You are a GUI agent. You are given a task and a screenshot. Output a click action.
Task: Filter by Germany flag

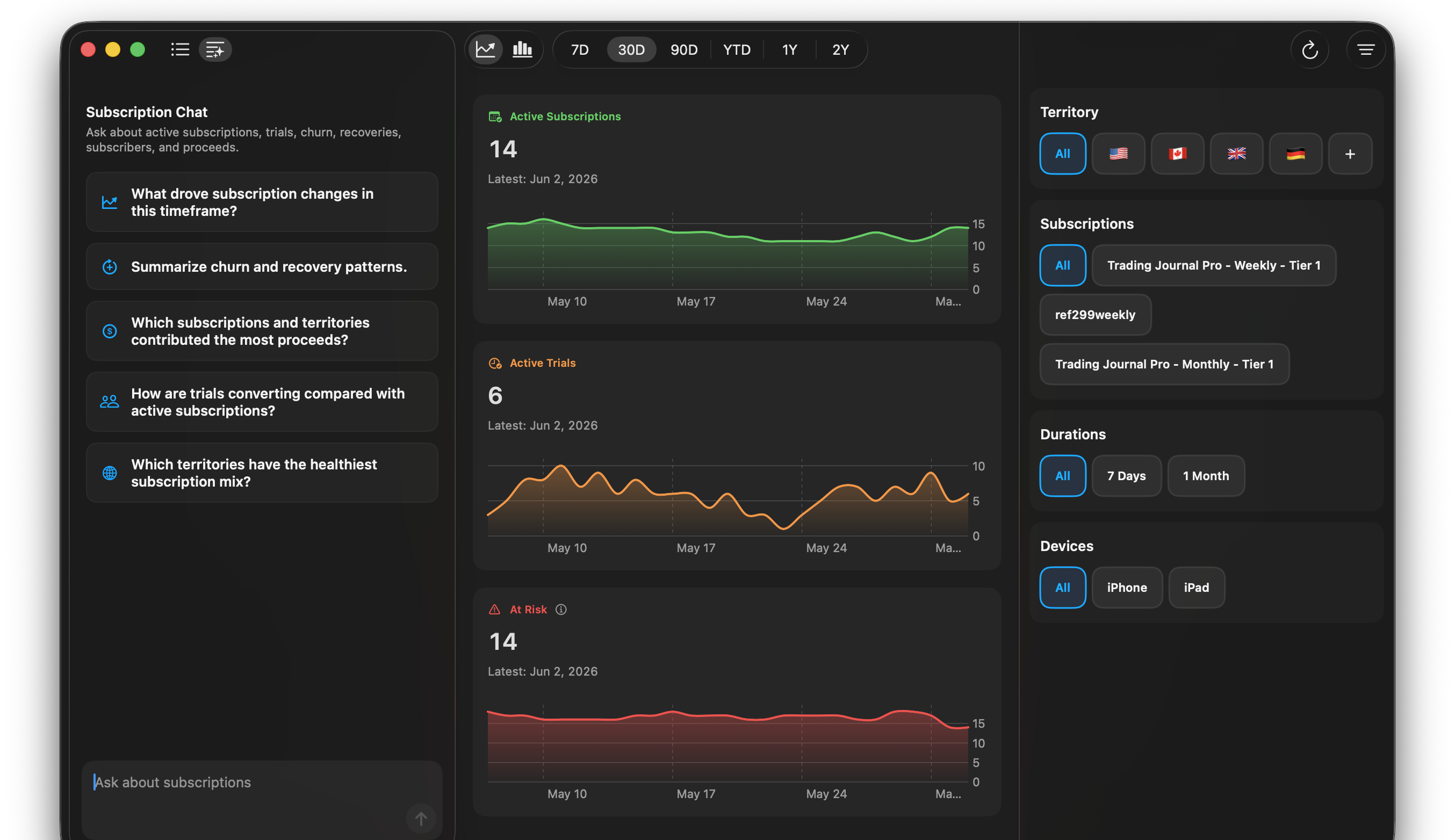pos(1295,154)
